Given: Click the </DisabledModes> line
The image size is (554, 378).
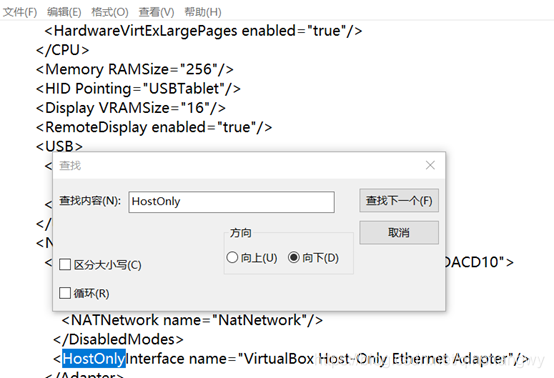Looking at the screenshot, I should pos(118,339).
